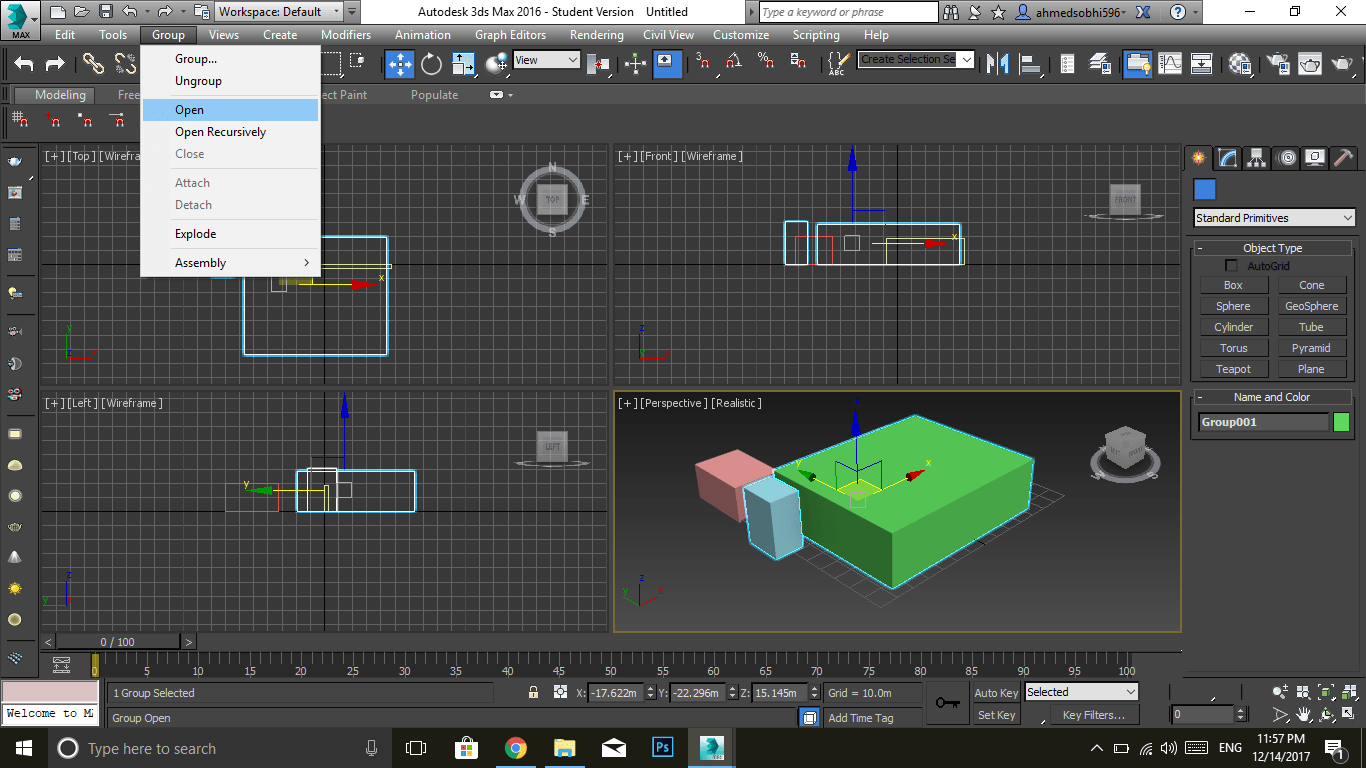
Task: Toggle the selection lock padlock
Action: [533, 693]
